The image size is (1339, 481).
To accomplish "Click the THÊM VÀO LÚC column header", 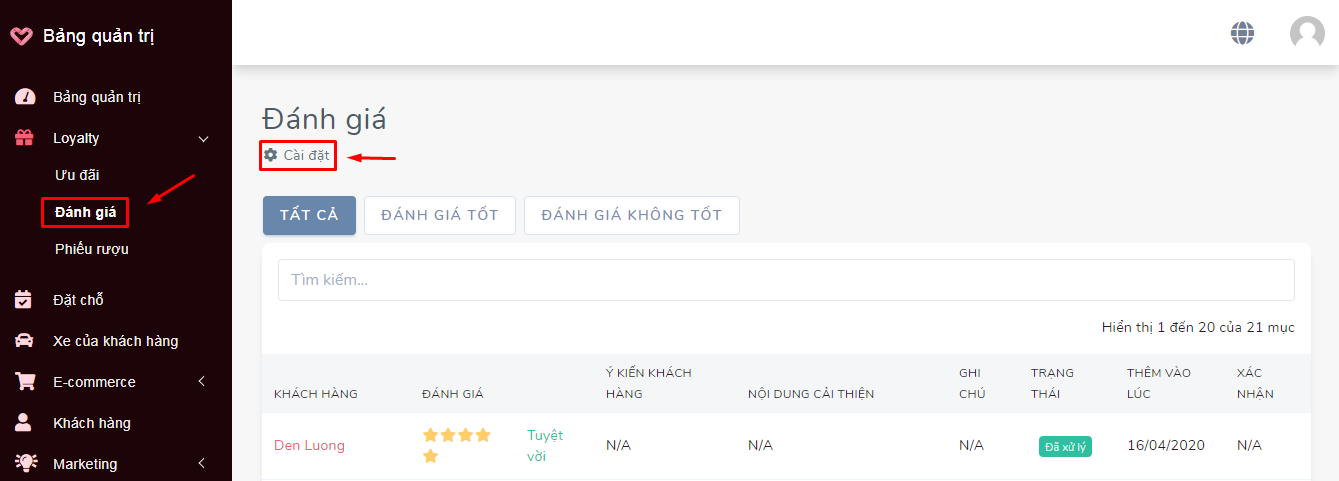I will coord(1159,383).
